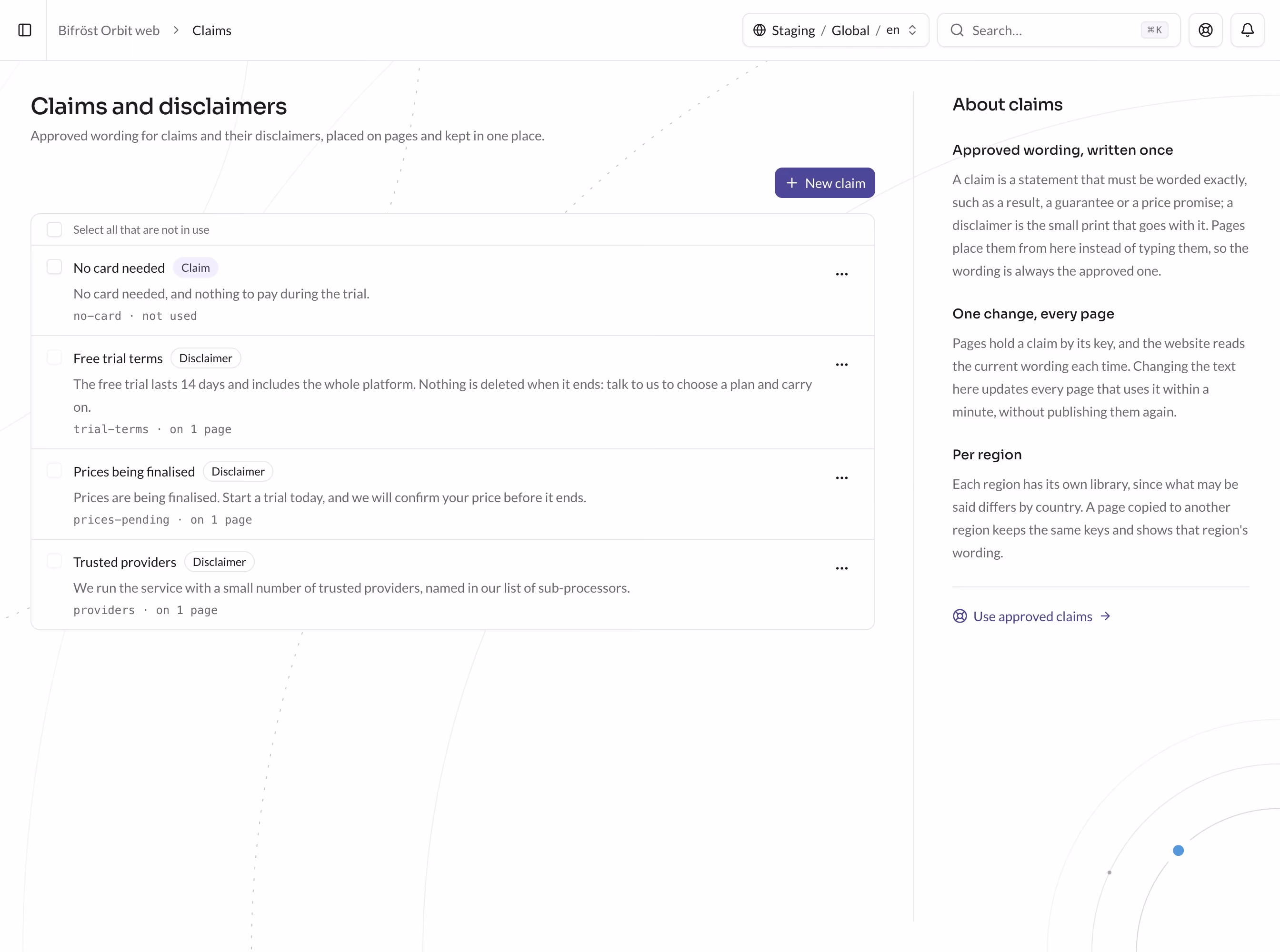Screen dimensions: 1280x952
Task: Check Select all that are not in use
Action: (x=54, y=229)
